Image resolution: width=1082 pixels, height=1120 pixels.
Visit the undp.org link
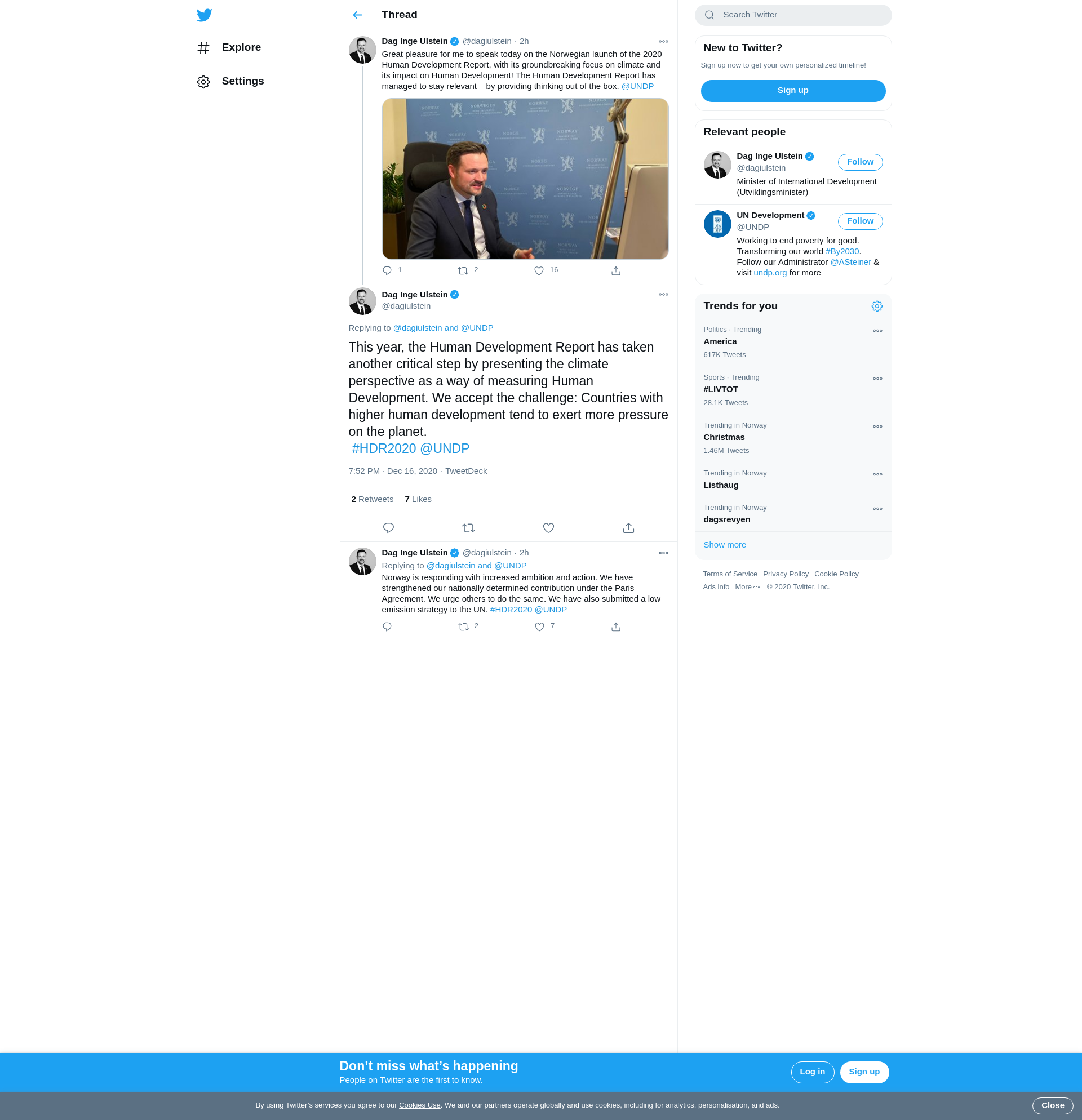[x=769, y=273]
